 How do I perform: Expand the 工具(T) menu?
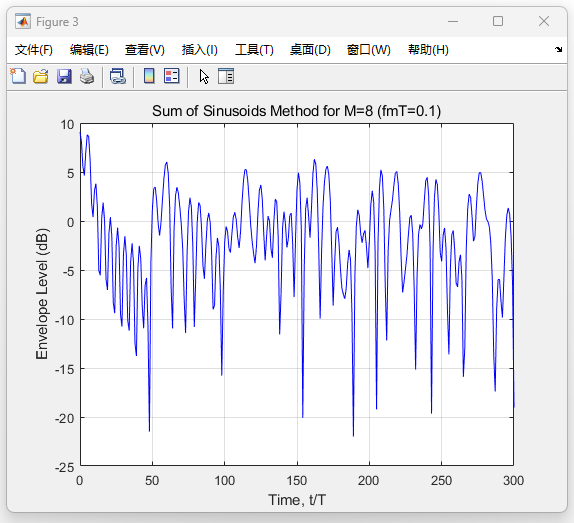pos(254,50)
